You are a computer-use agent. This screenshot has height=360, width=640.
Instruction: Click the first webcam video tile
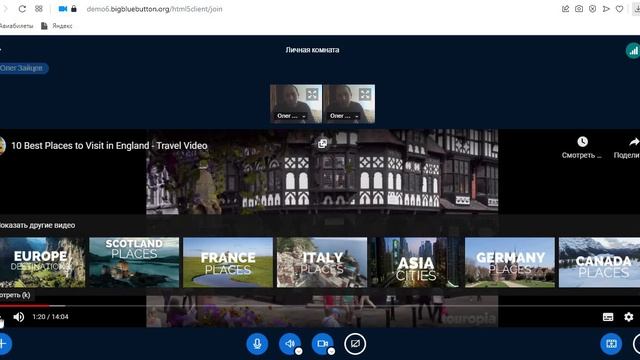296,104
